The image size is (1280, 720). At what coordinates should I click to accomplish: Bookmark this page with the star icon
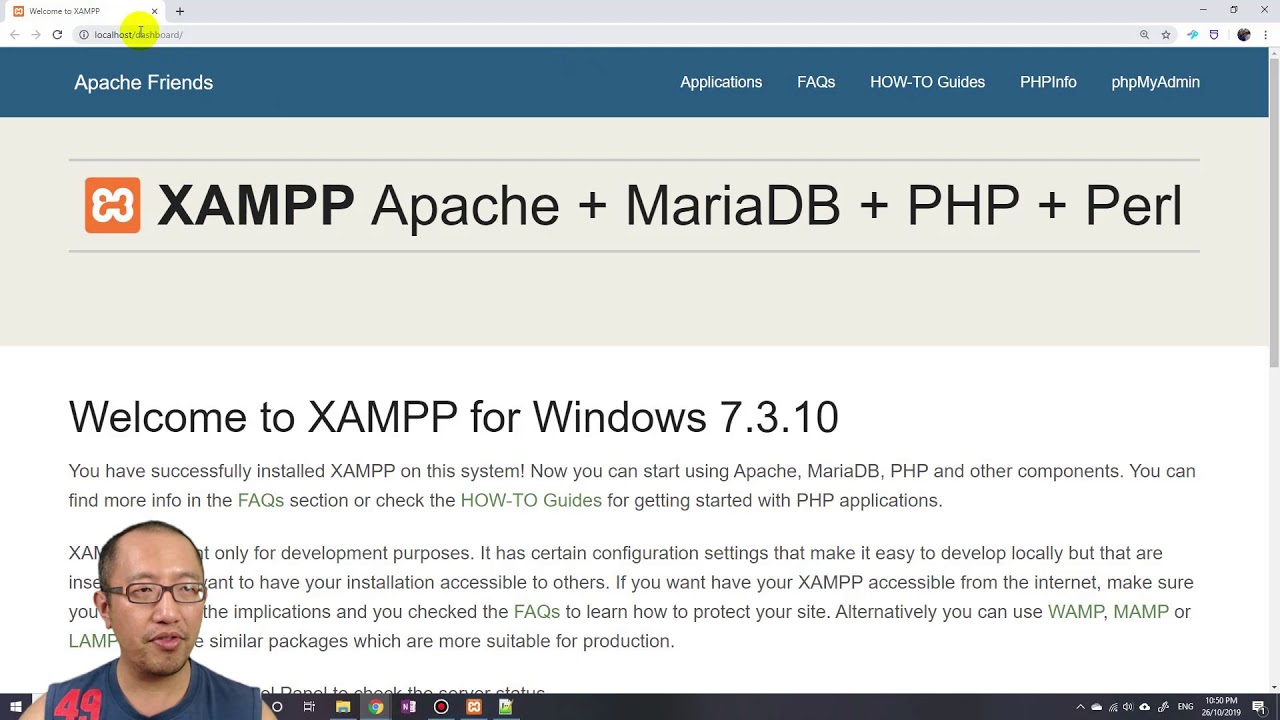point(1166,35)
